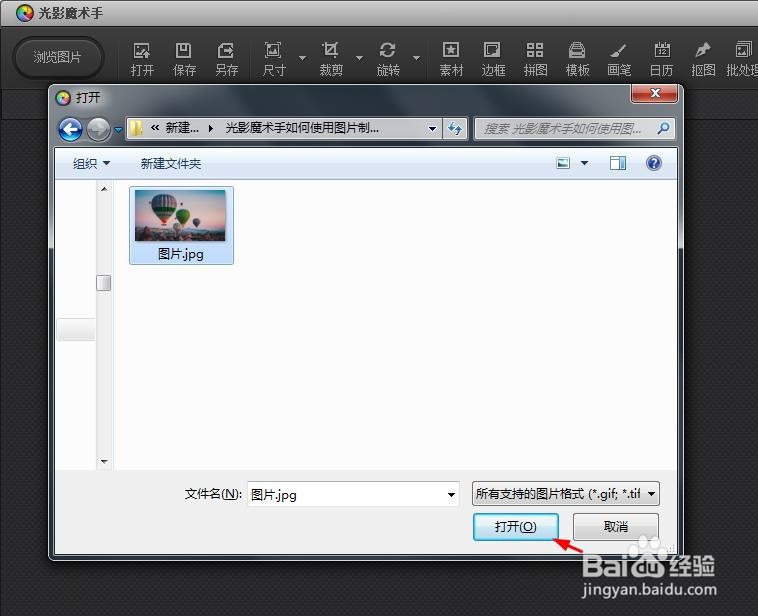Select the 尺寸 (Size) tool

(x=274, y=59)
